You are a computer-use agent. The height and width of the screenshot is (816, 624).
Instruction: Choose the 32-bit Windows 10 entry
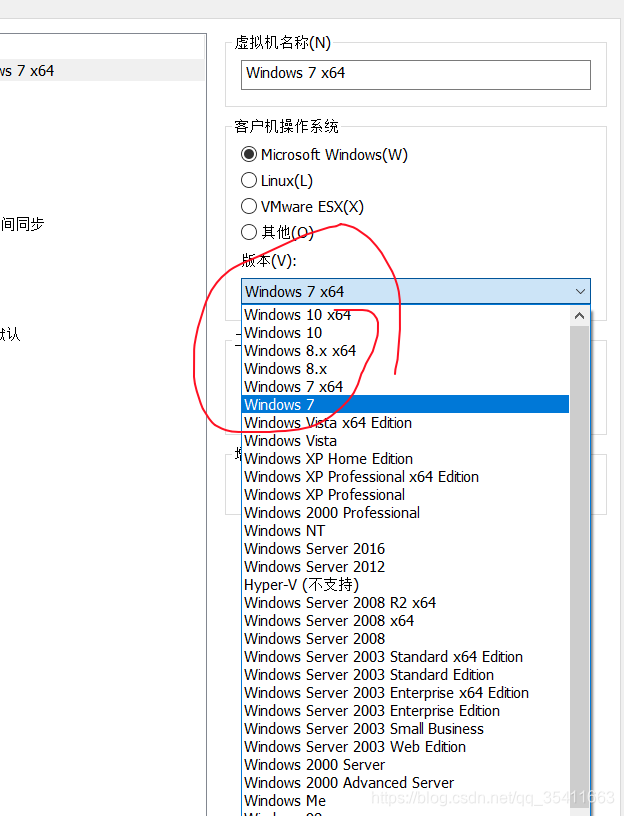click(406, 333)
